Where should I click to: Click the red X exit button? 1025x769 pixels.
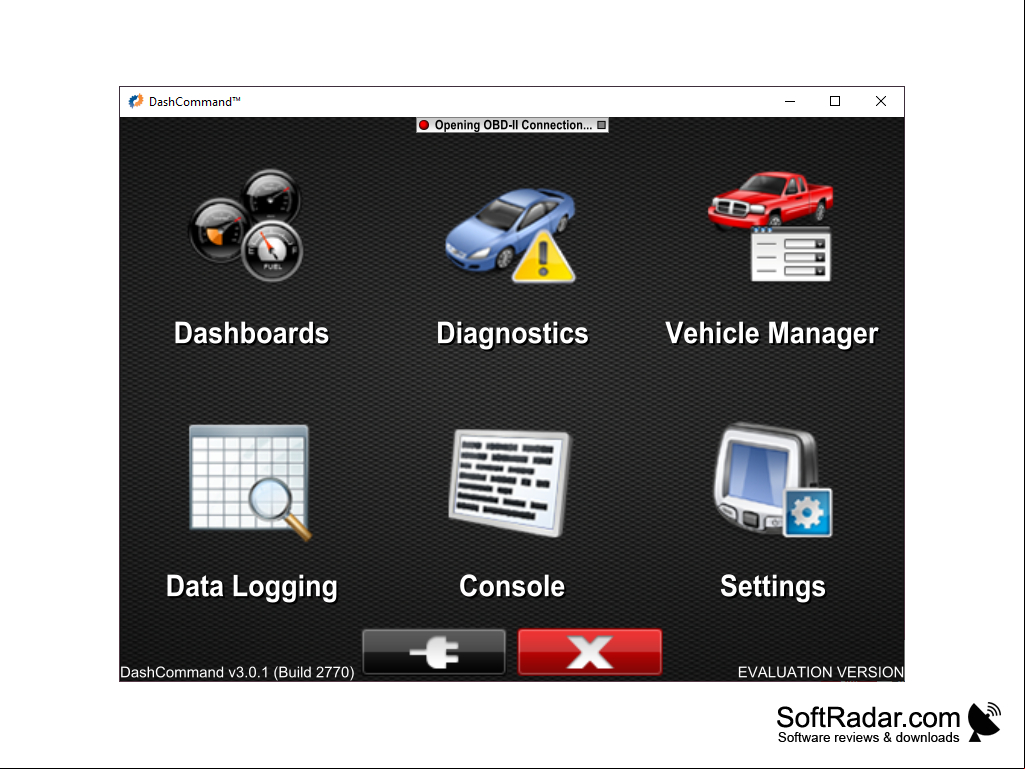tap(590, 652)
